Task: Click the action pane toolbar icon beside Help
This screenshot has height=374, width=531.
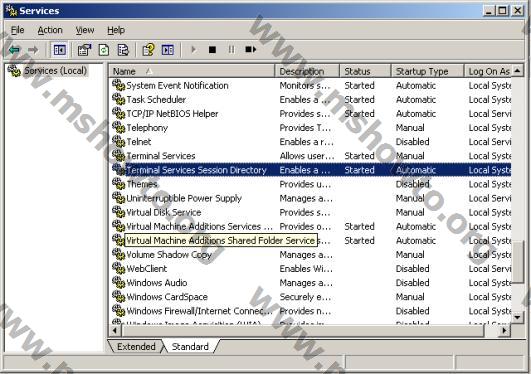Action: 168,50
